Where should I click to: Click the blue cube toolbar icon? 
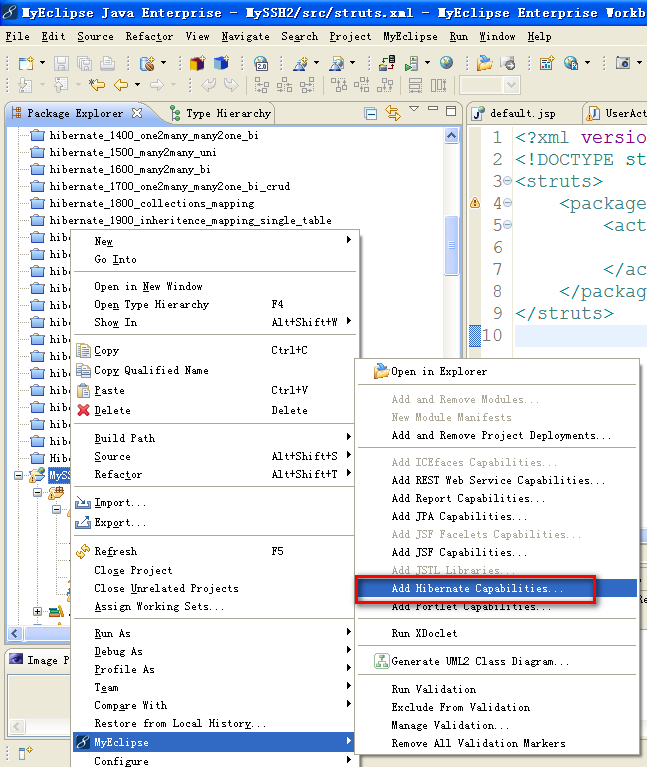[x=222, y=63]
